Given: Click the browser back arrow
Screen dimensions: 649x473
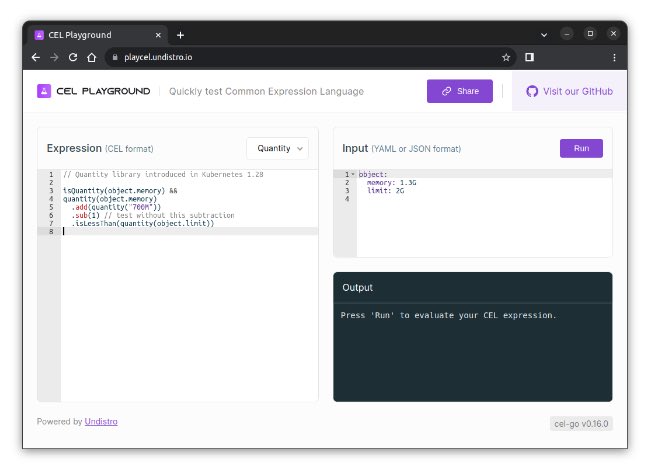Looking at the screenshot, I should tap(36, 57).
